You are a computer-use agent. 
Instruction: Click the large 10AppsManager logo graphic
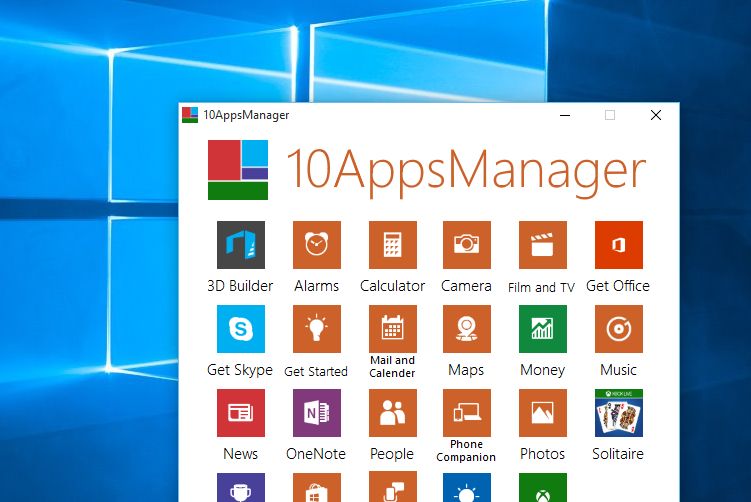[238, 170]
